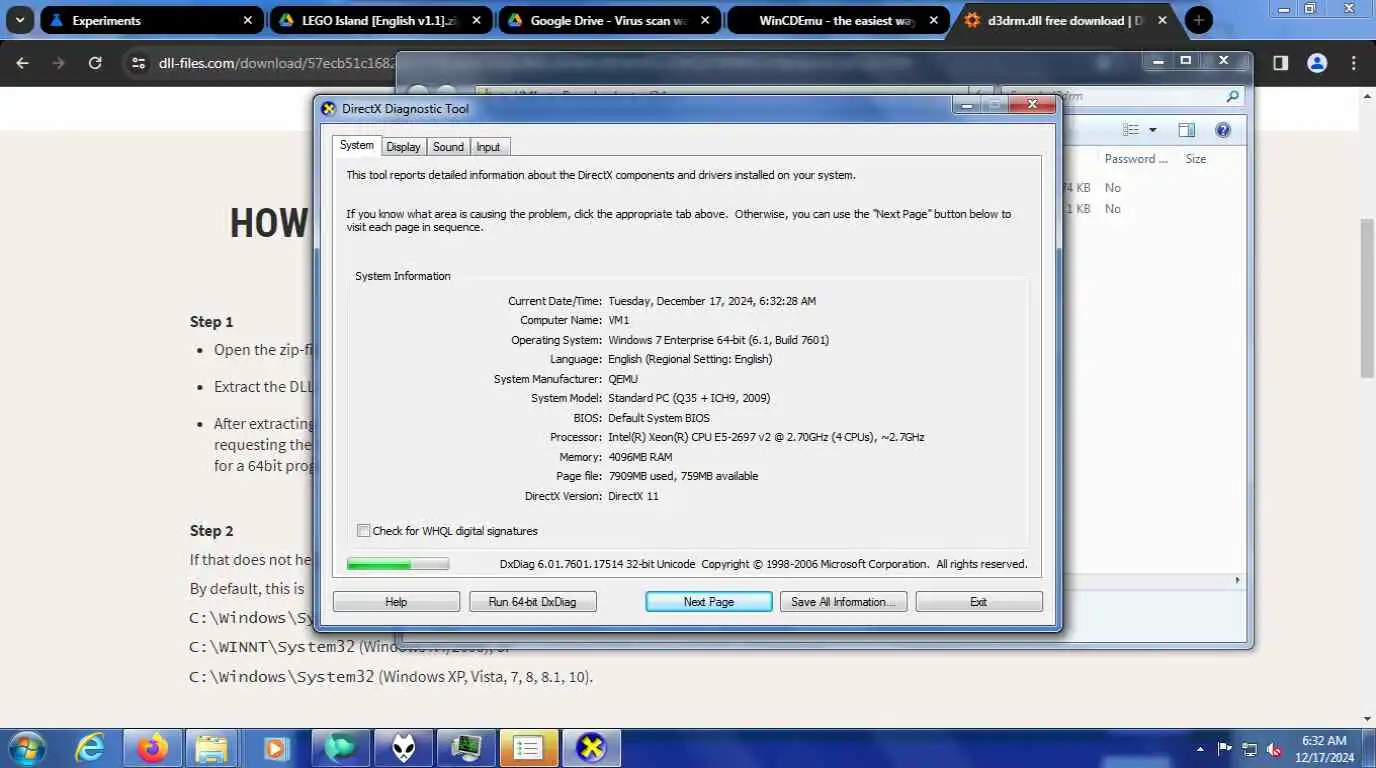Open Firefox from taskbar

153,747
